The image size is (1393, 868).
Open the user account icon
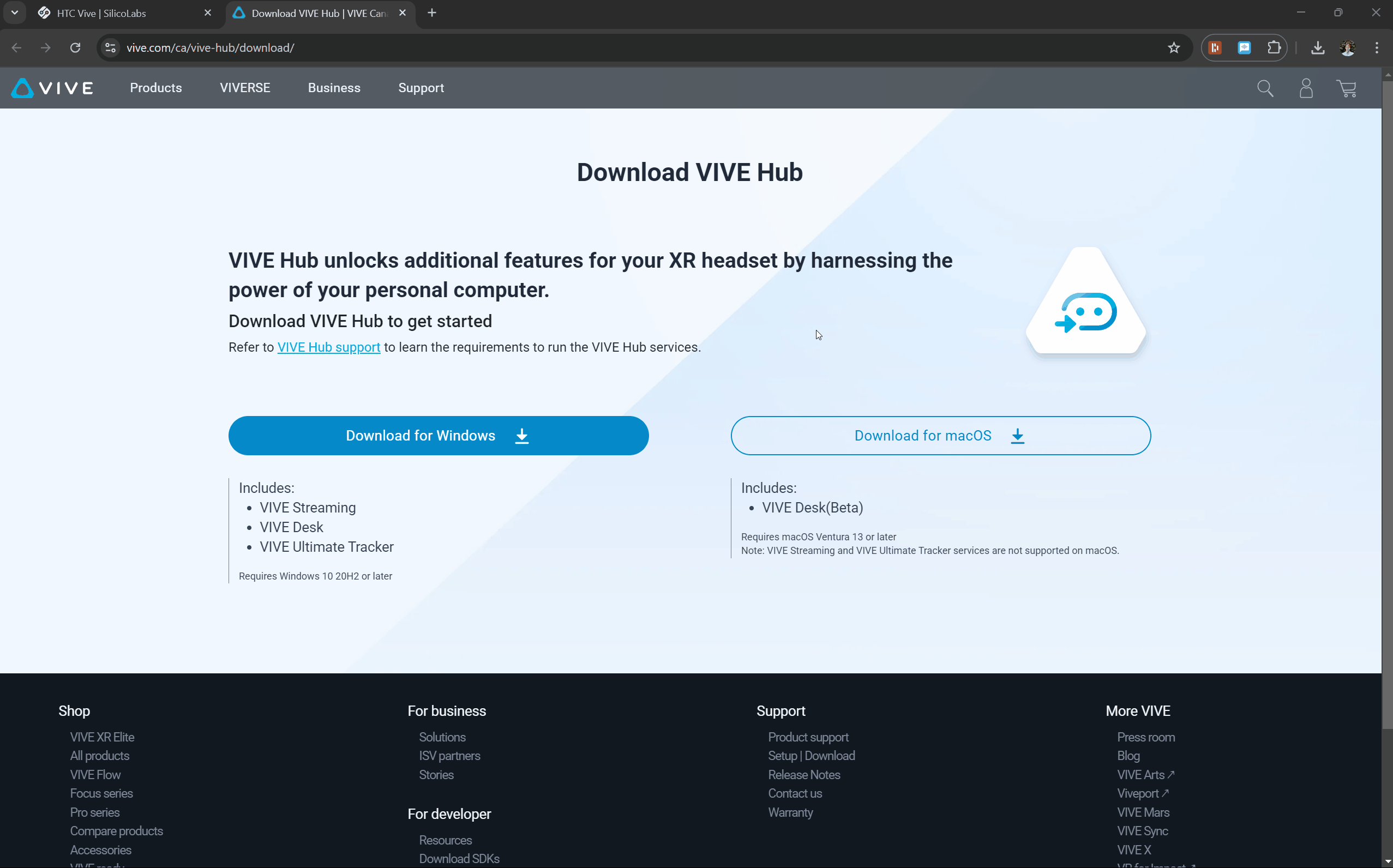(x=1306, y=88)
